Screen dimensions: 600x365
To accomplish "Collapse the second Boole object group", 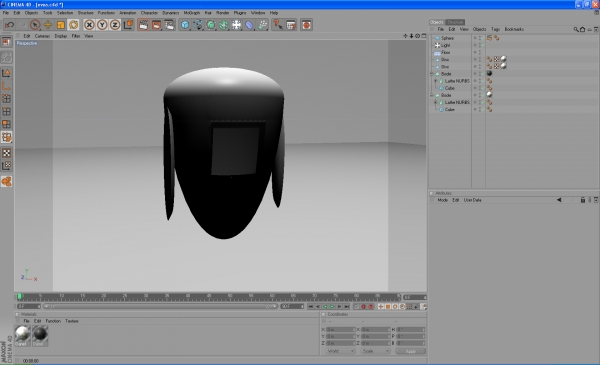I will (432, 95).
